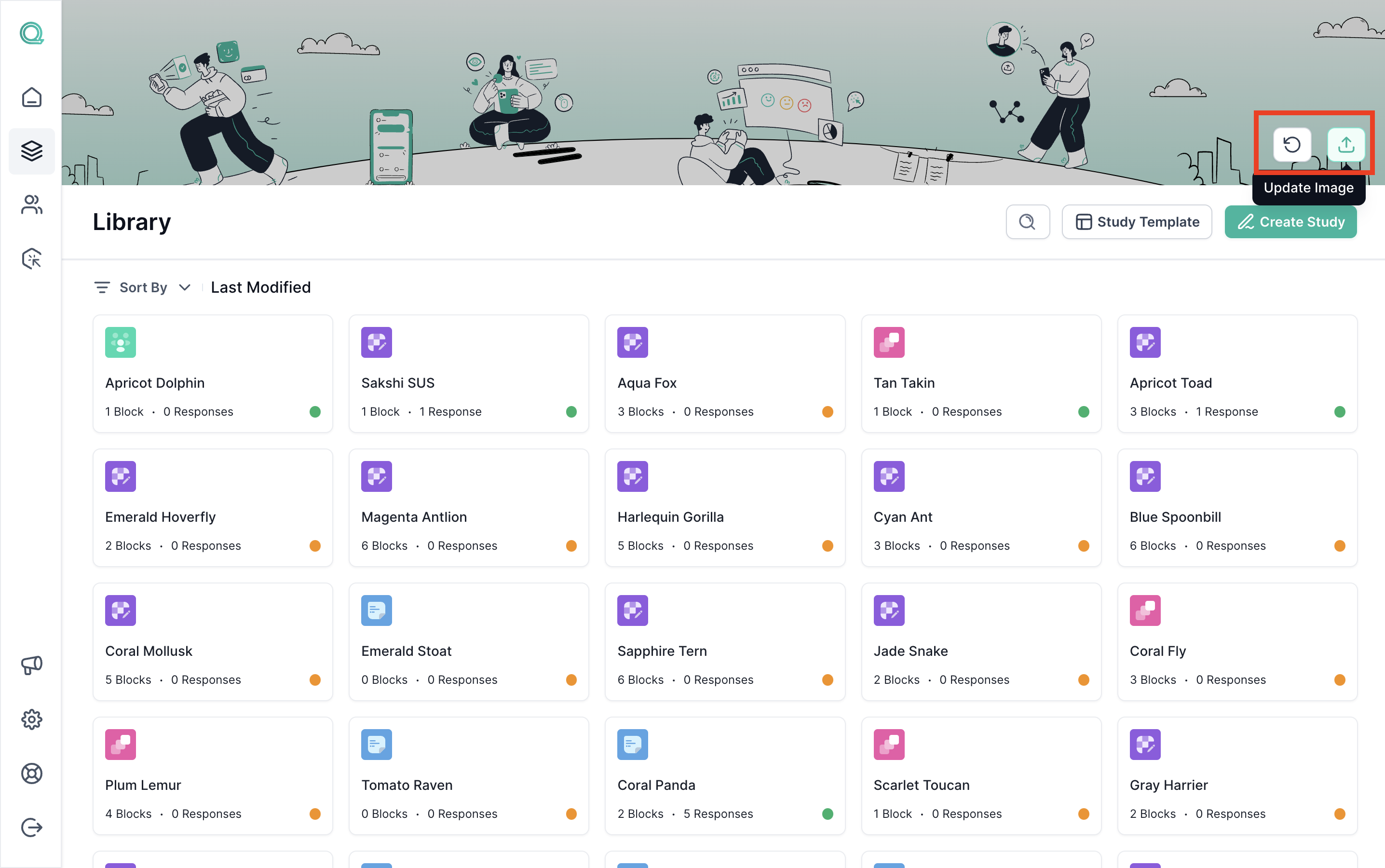This screenshot has width=1385, height=868.
Task: Open the Magenta Antlion study
Action: tap(469, 507)
